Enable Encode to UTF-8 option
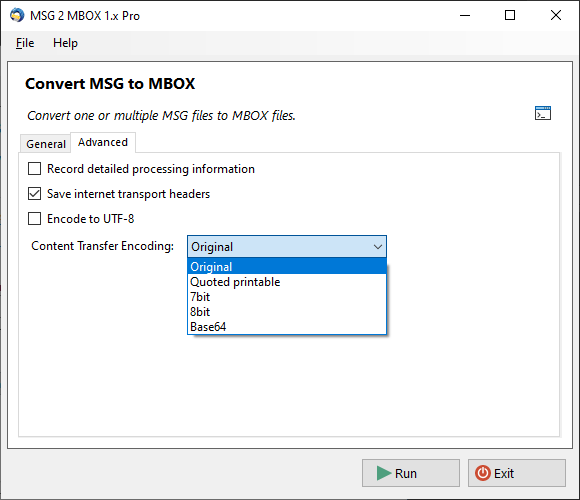This screenshot has width=580, height=500. click(x=34, y=219)
